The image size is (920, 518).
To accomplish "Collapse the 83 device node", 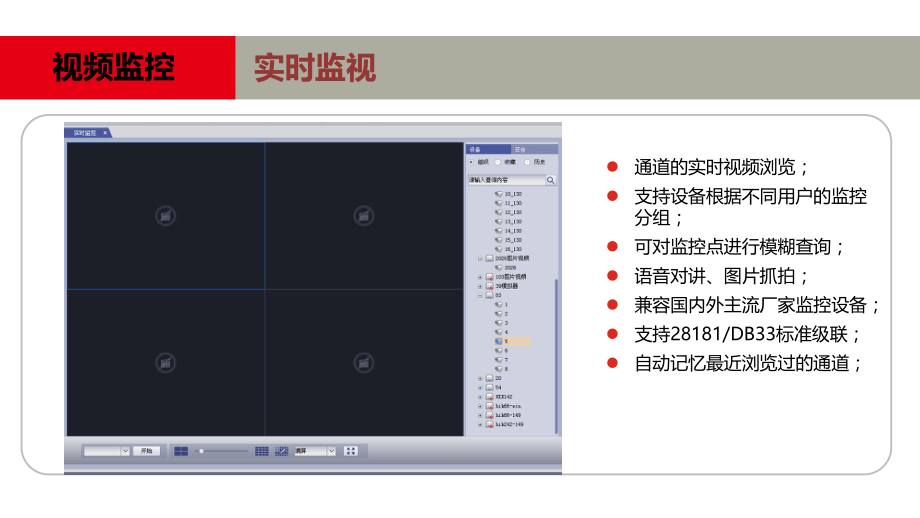I will coord(480,296).
